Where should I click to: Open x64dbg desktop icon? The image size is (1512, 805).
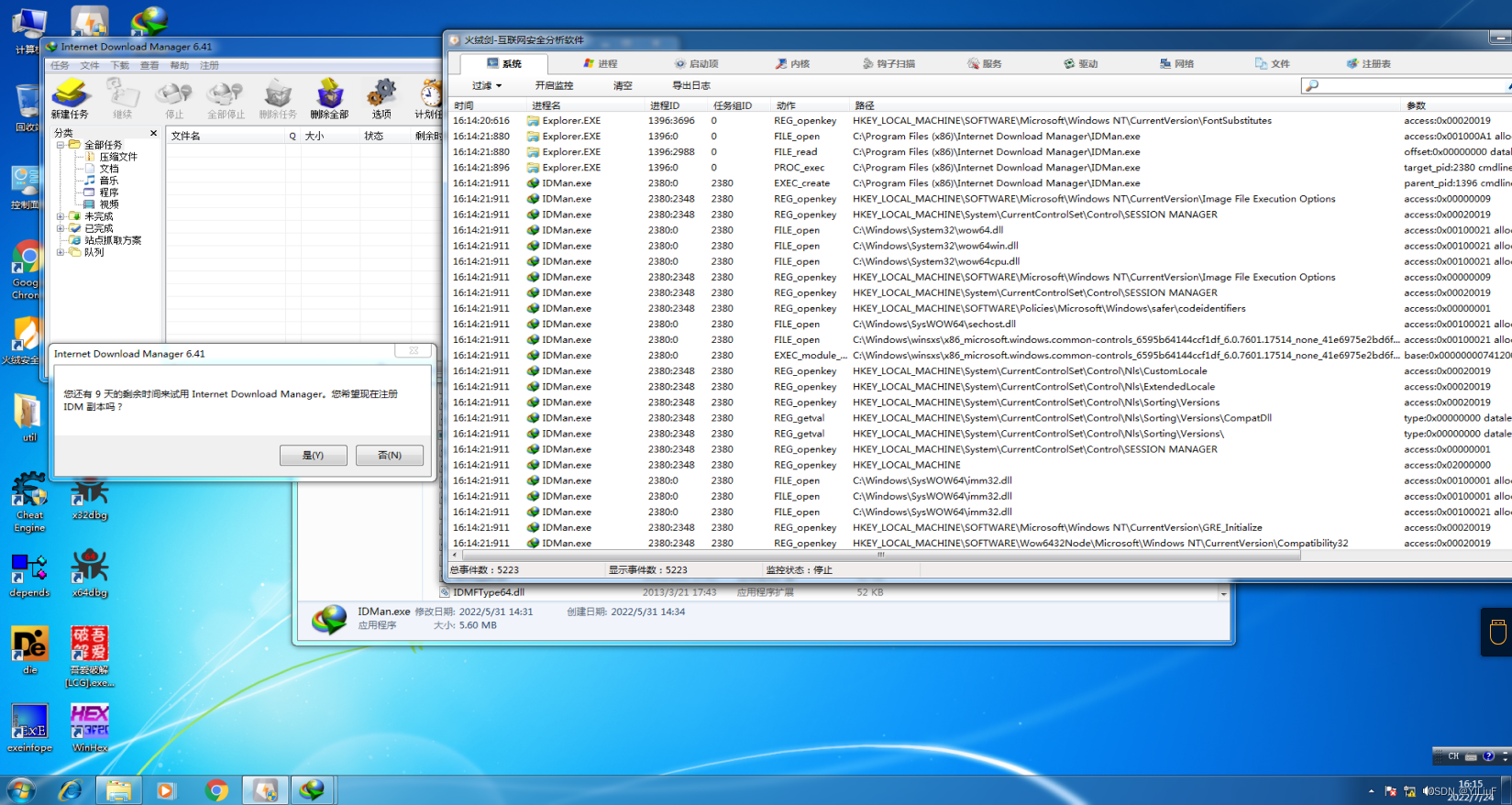coord(90,574)
